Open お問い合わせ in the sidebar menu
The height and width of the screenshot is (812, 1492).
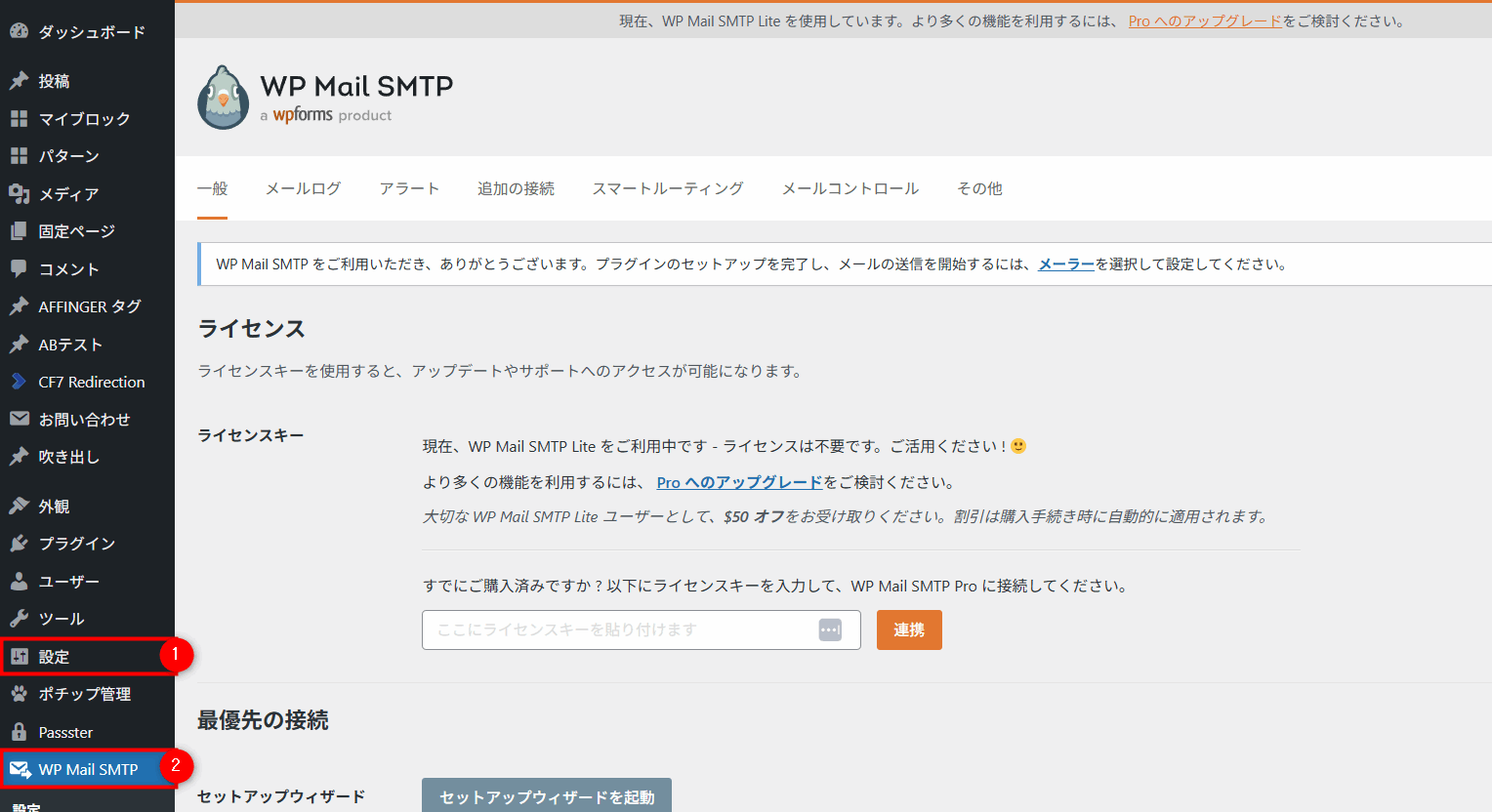(x=87, y=419)
